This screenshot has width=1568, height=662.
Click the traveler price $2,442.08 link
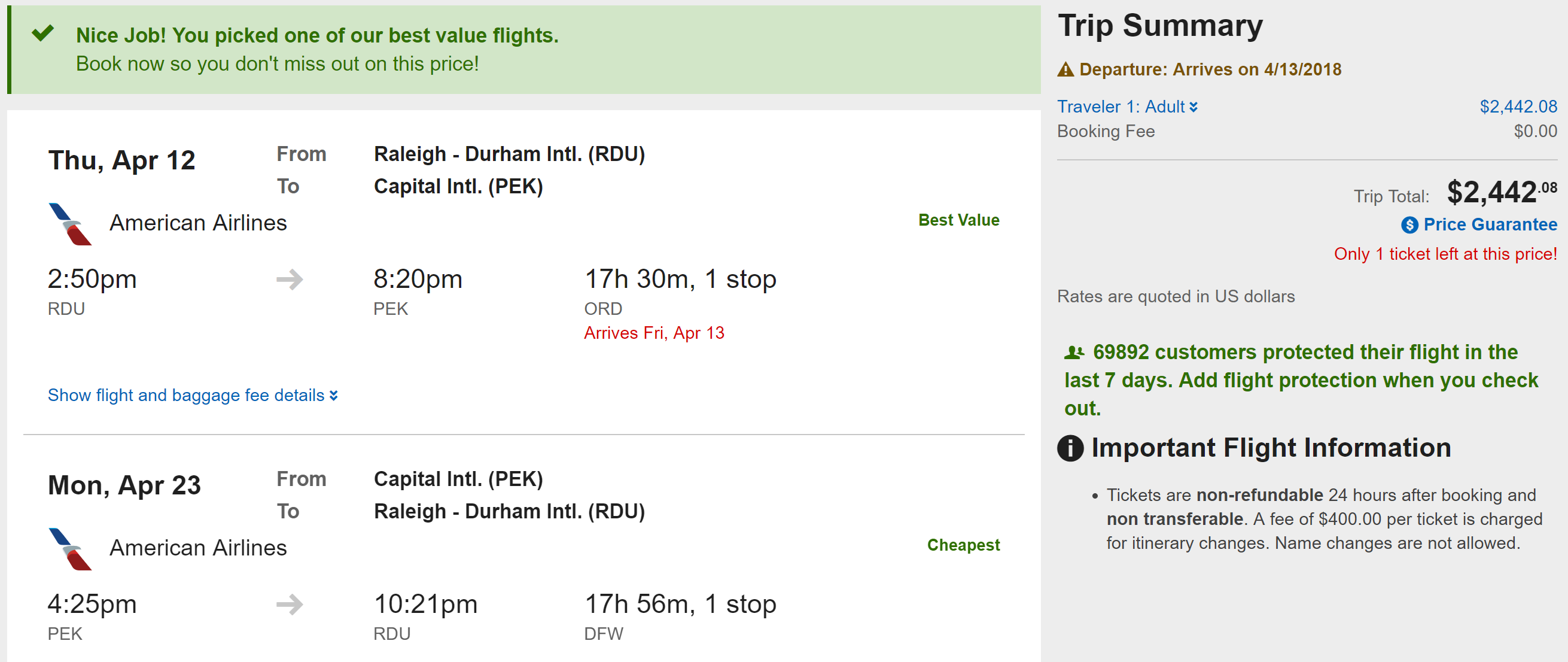point(1518,107)
